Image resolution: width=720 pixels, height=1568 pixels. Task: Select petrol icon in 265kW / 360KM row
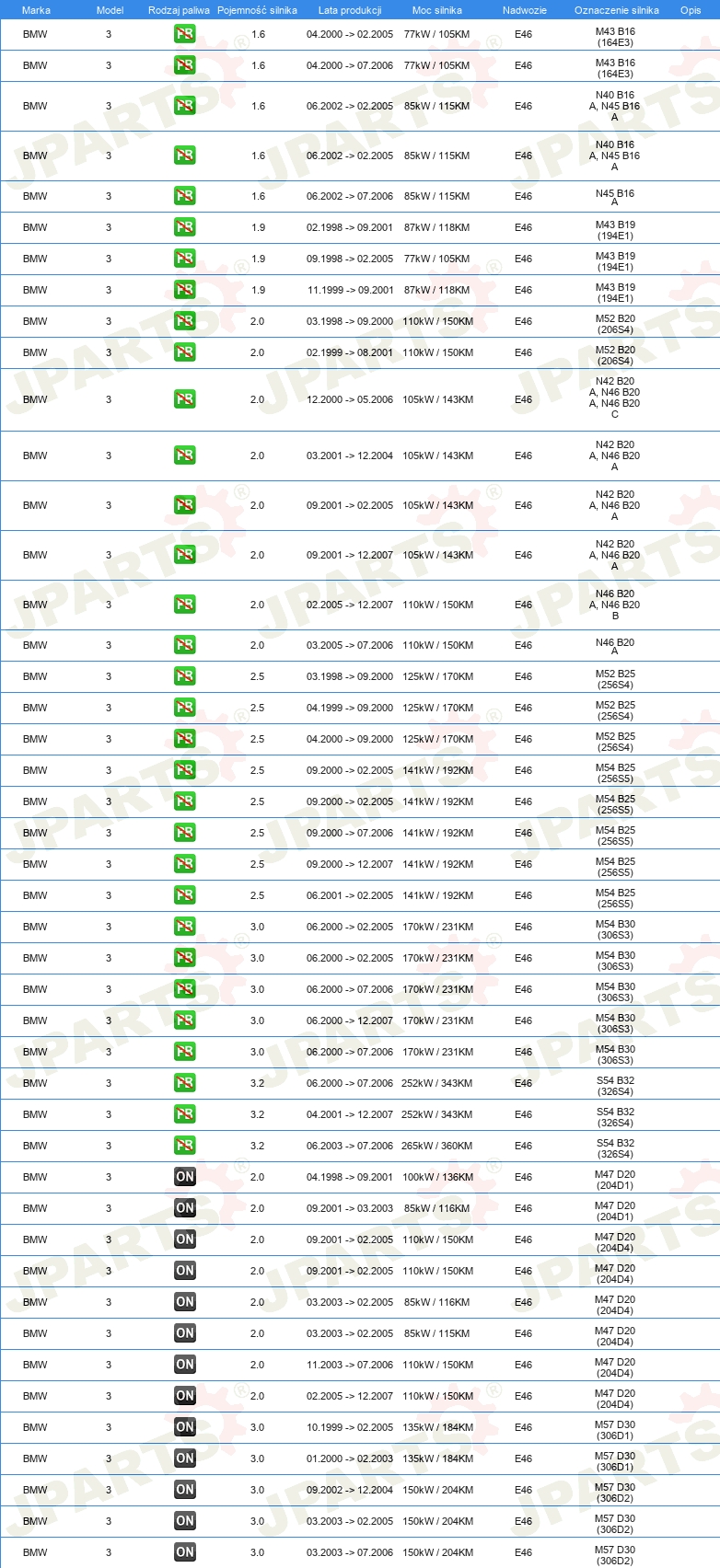pyautogui.click(x=185, y=1146)
